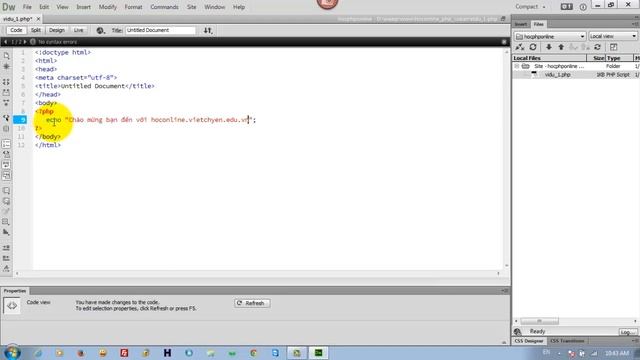The width and height of the screenshot is (640, 360).
Task: Switch to Code view
Action: (x=16, y=30)
